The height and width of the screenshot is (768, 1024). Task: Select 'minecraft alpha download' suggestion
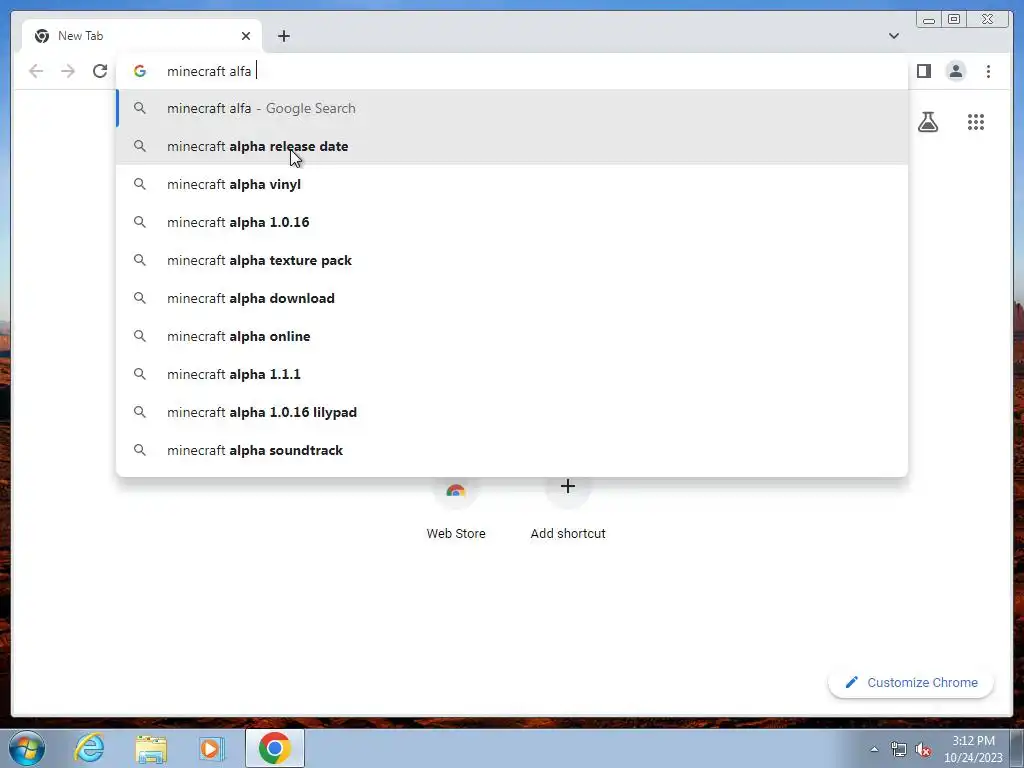[512, 298]
